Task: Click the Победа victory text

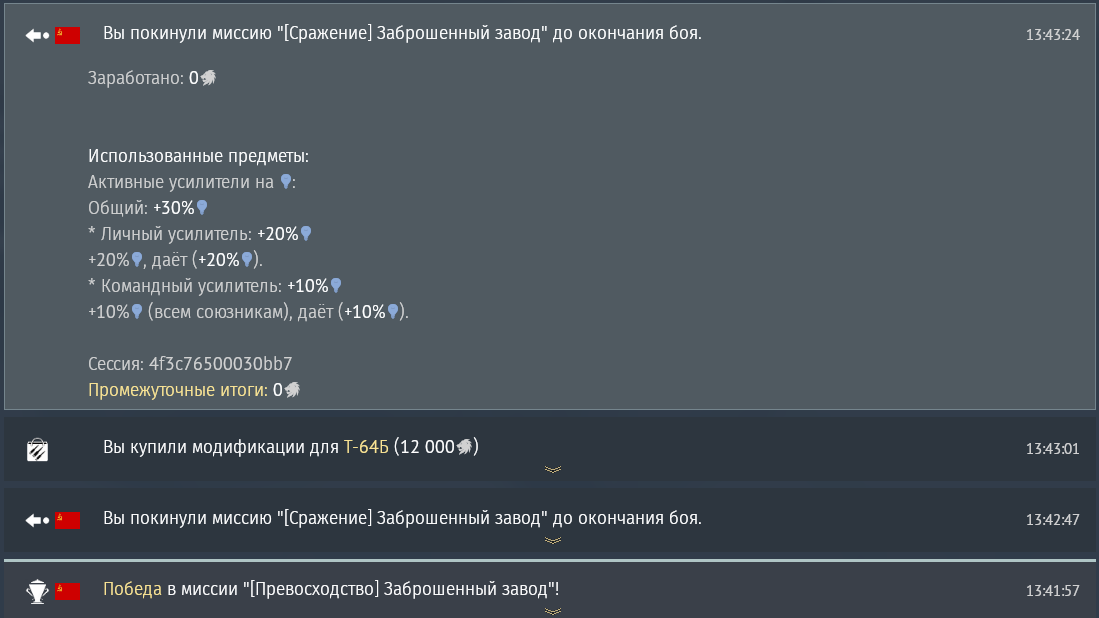Action: pyautogui.click(x=132, y=589)
